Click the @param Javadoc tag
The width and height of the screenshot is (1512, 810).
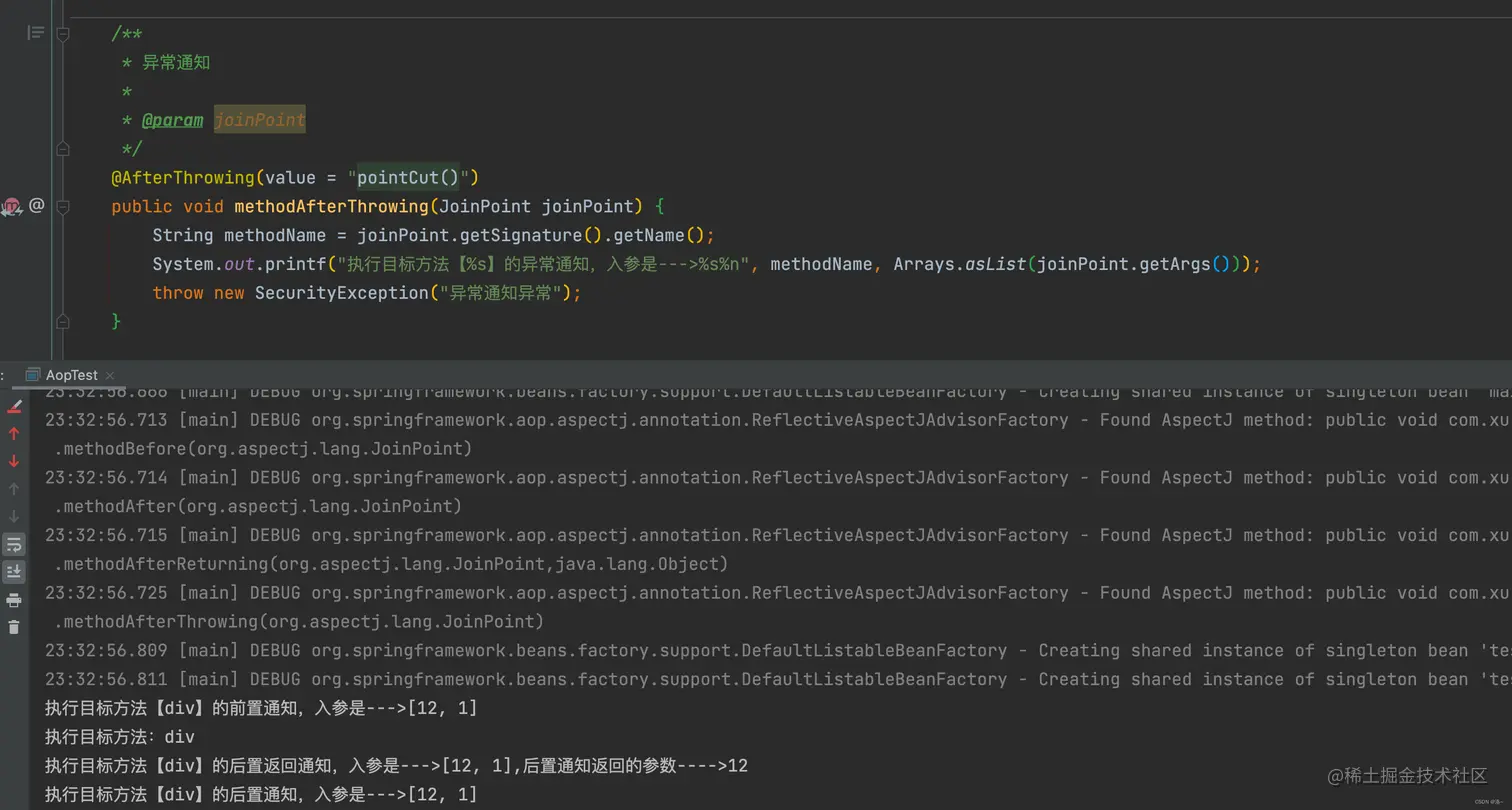tap(172, 120)
